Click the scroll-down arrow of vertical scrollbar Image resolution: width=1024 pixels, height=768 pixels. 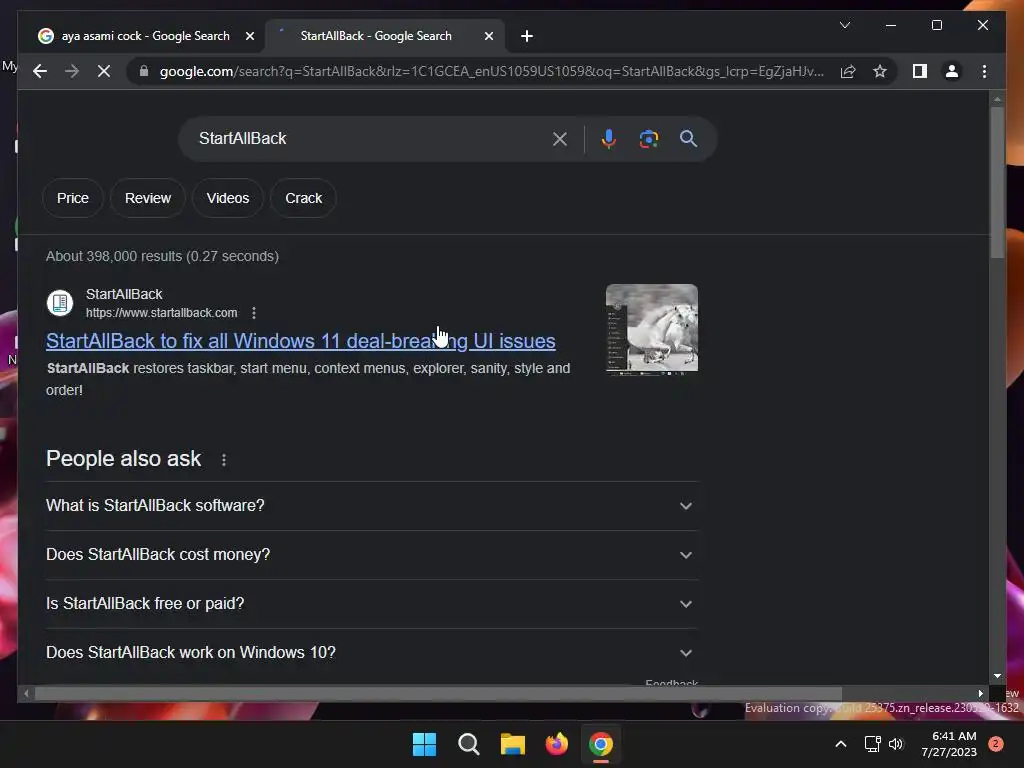(997, 677)
